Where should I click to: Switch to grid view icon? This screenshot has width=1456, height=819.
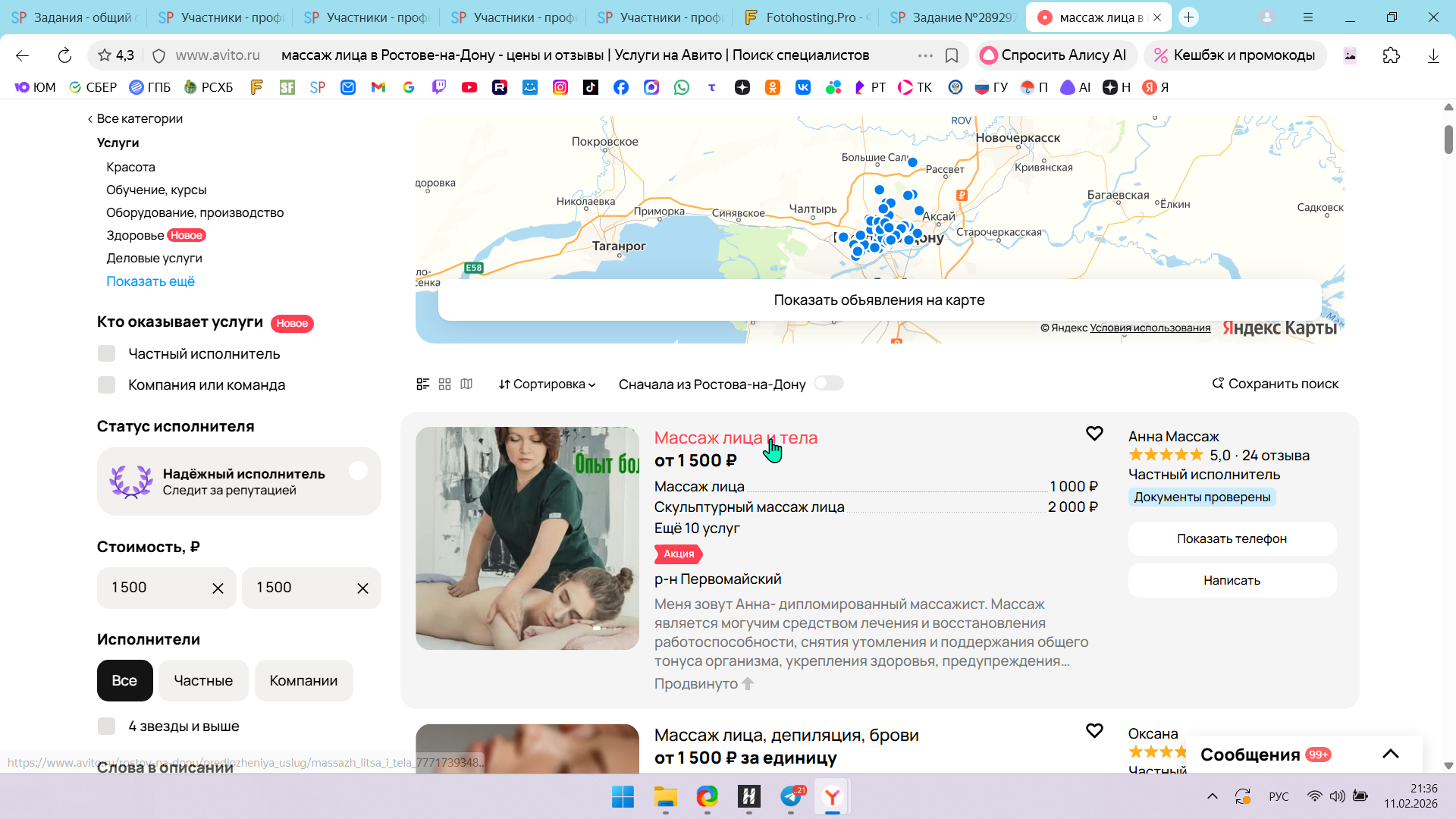coord(445,384)
